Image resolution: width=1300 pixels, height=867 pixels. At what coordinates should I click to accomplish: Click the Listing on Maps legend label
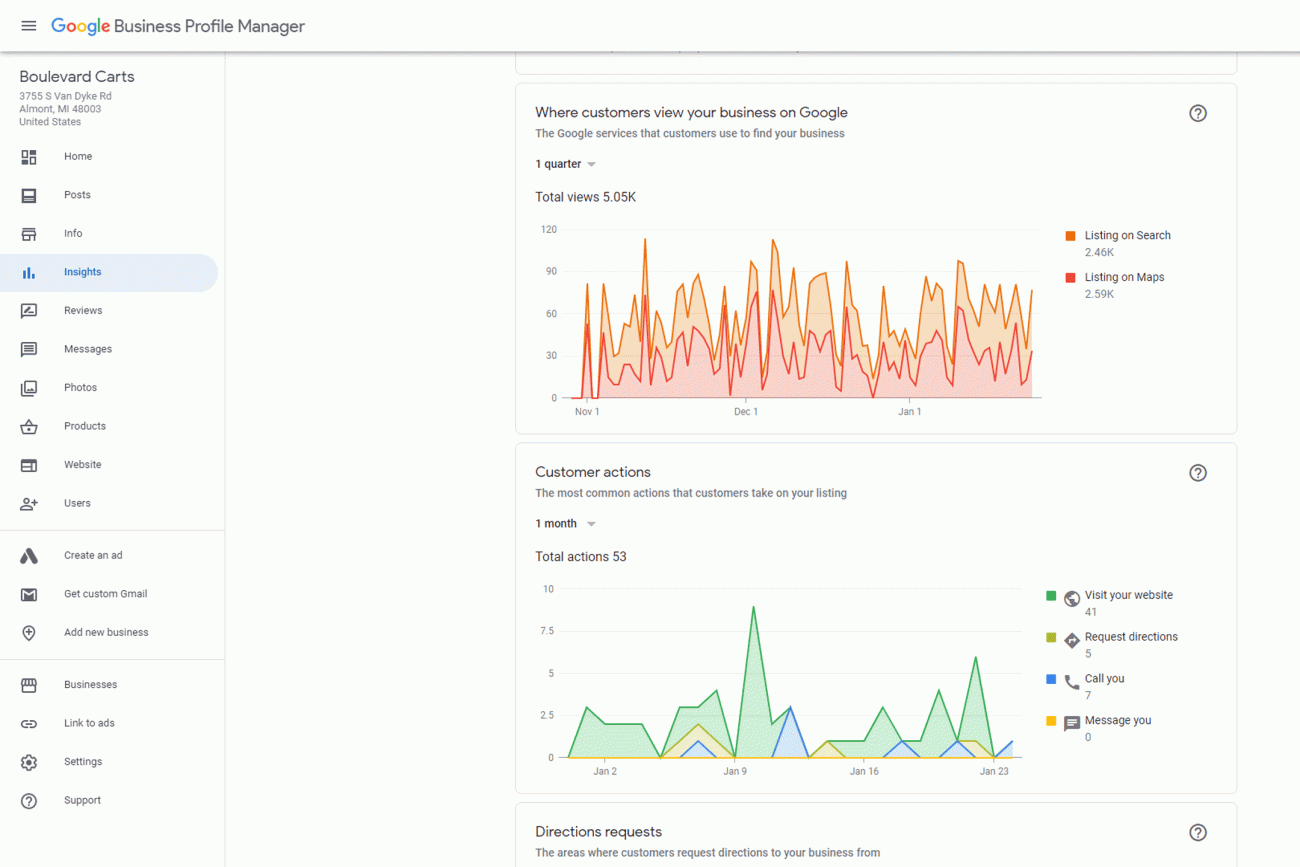pos(1125,278)
